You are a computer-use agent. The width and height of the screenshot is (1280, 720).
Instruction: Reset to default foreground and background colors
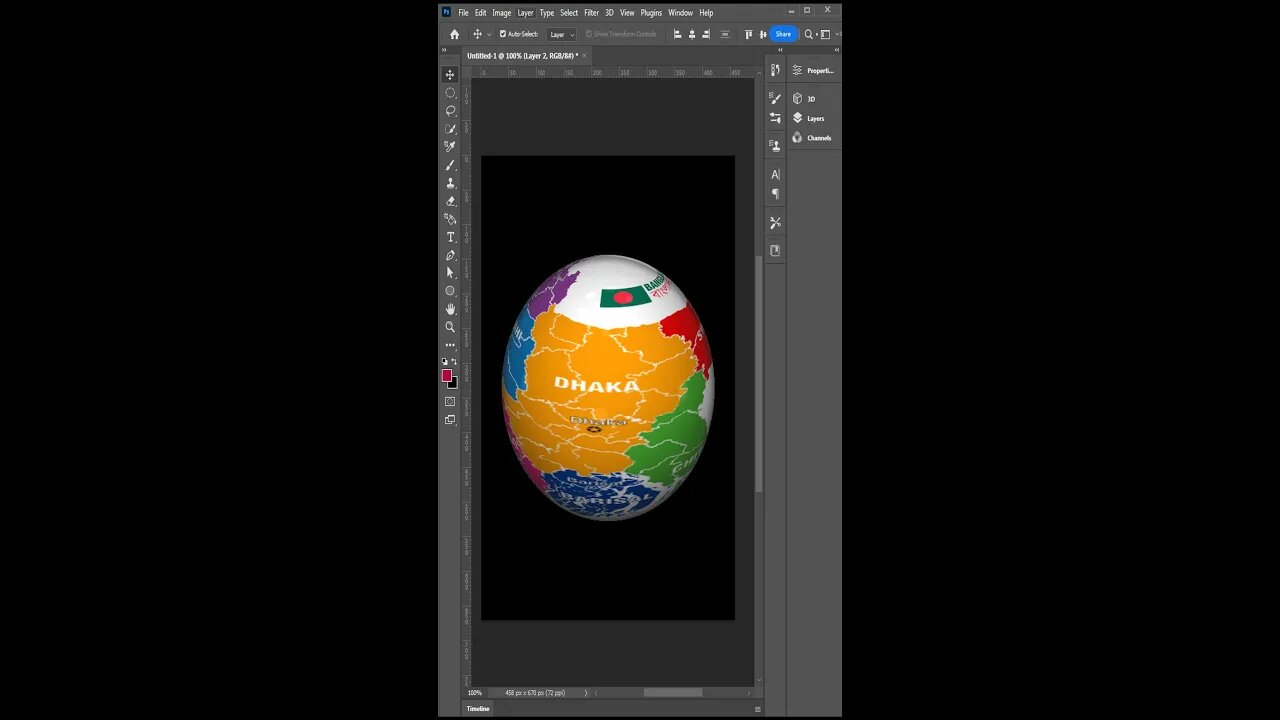tap(445, 362)
